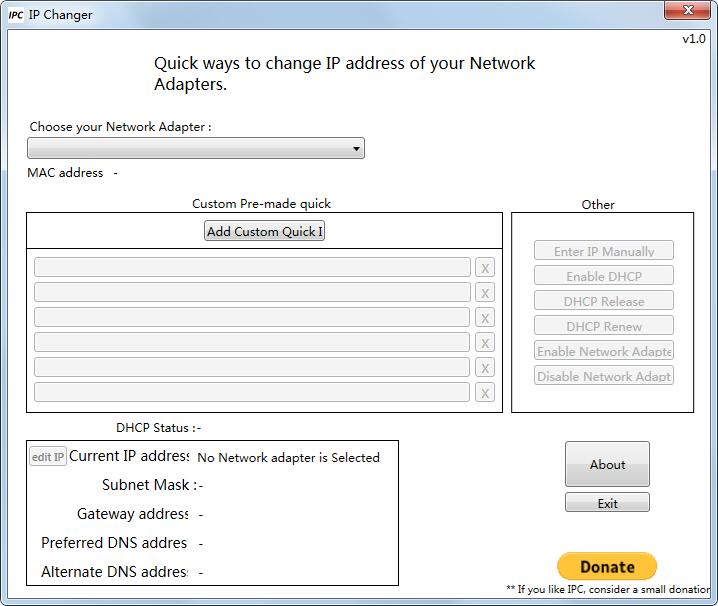Click Disable Network Adapter
Screen dimensions: 718x606
point(603,376)
